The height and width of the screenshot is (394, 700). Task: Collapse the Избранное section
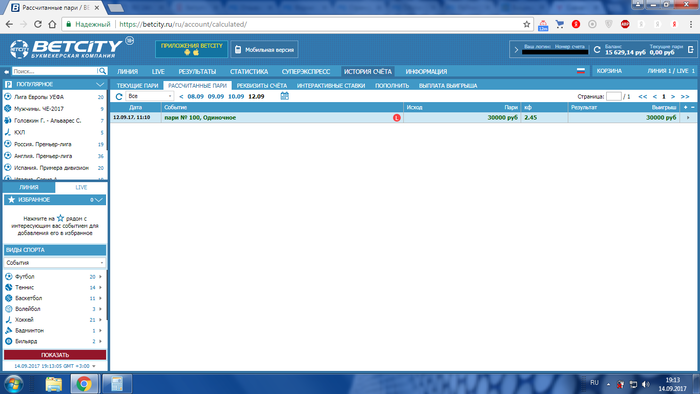click(x=98, y=200)
